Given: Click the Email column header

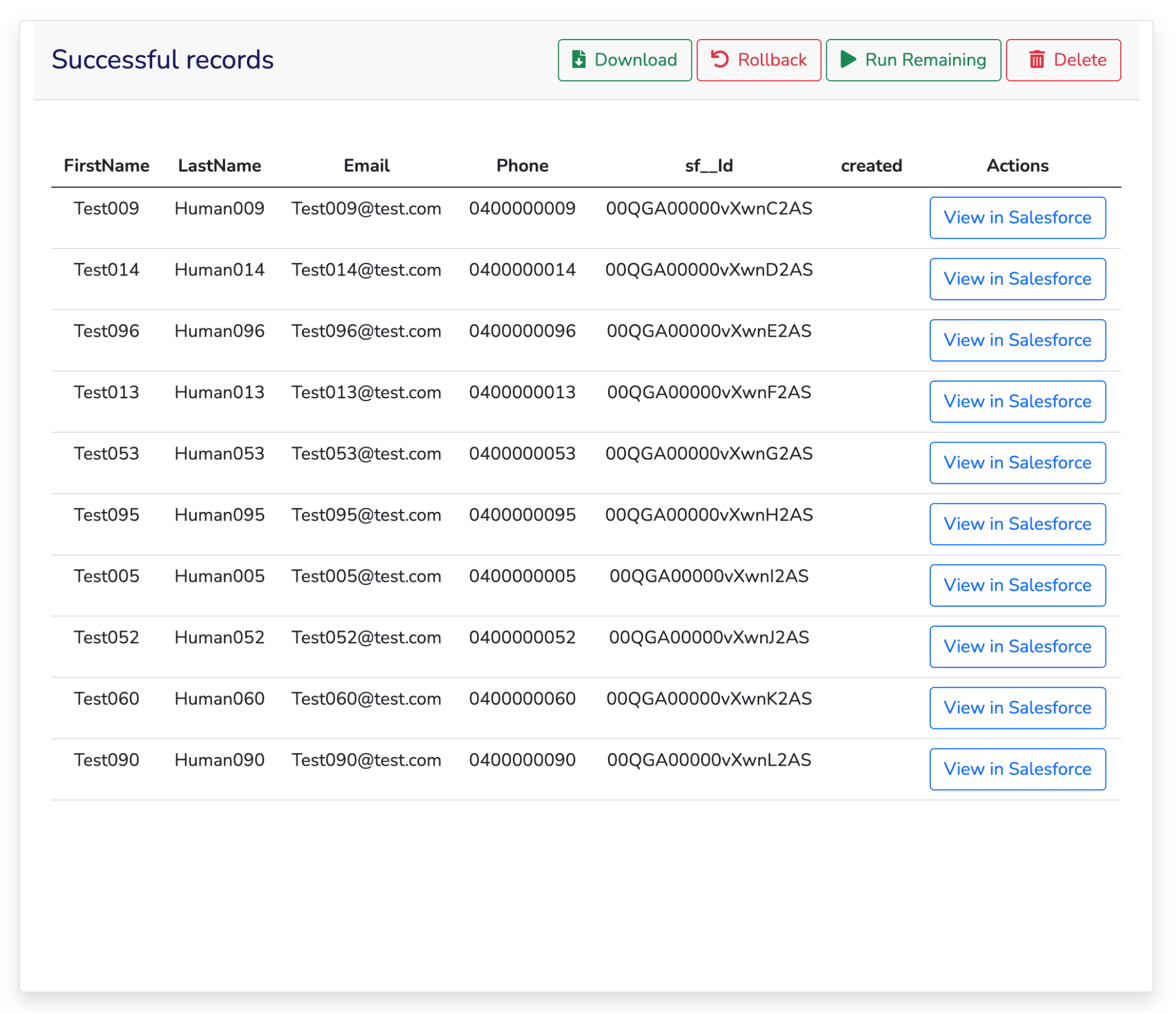Looking at the screenshot, I should coord(366,165).
